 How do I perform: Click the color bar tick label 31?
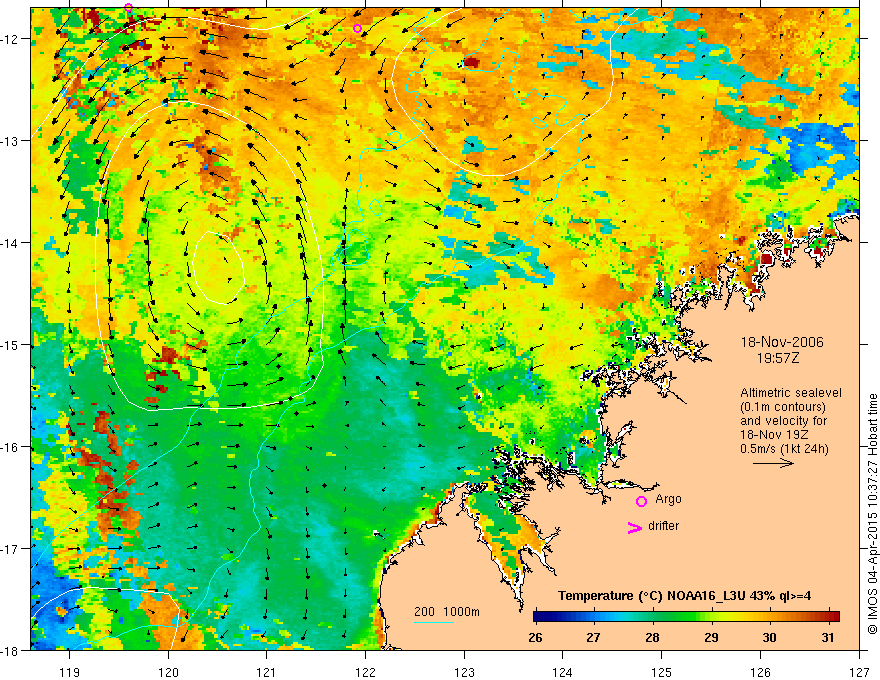828,637
